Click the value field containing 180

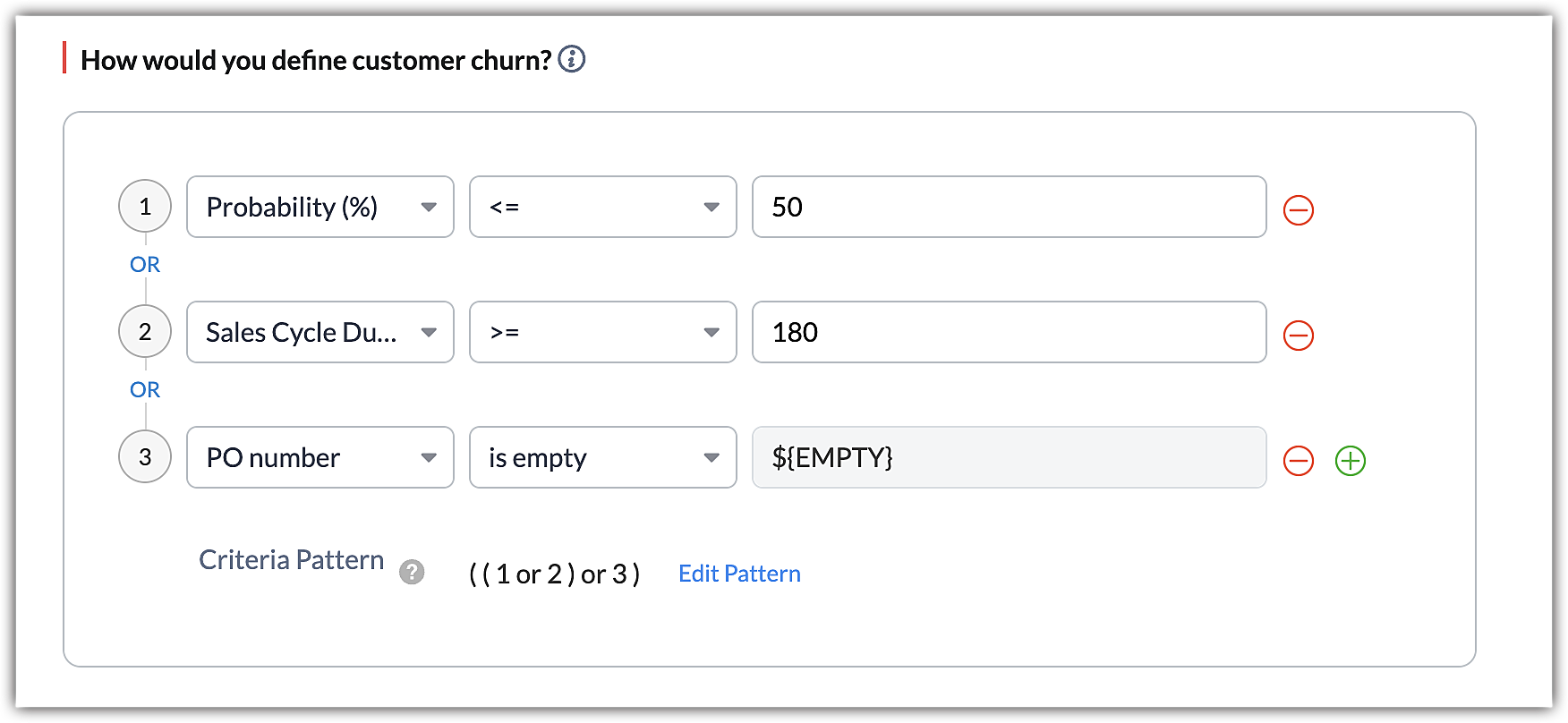1009,332
